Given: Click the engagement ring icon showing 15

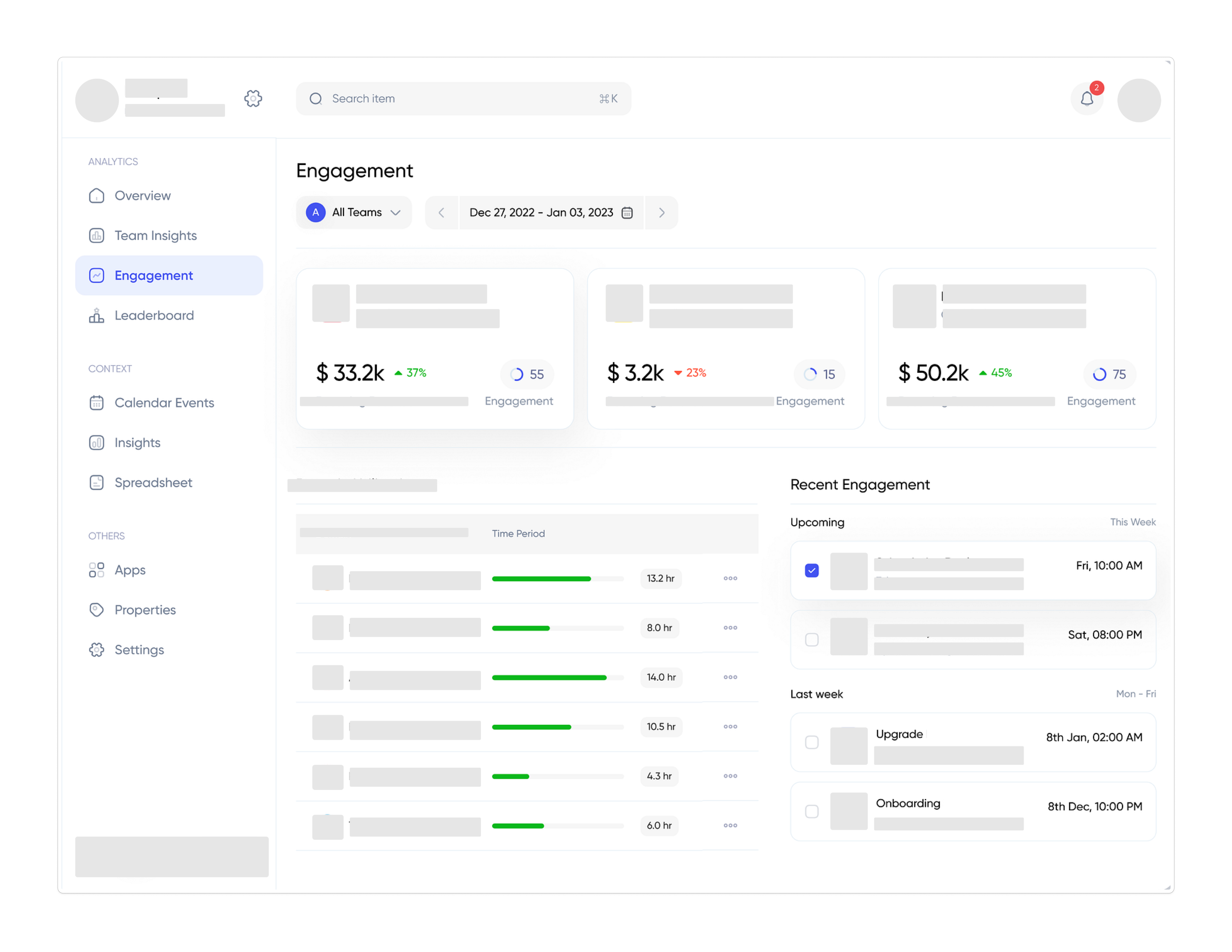Looking at the screenshot, I should [810, 375].
